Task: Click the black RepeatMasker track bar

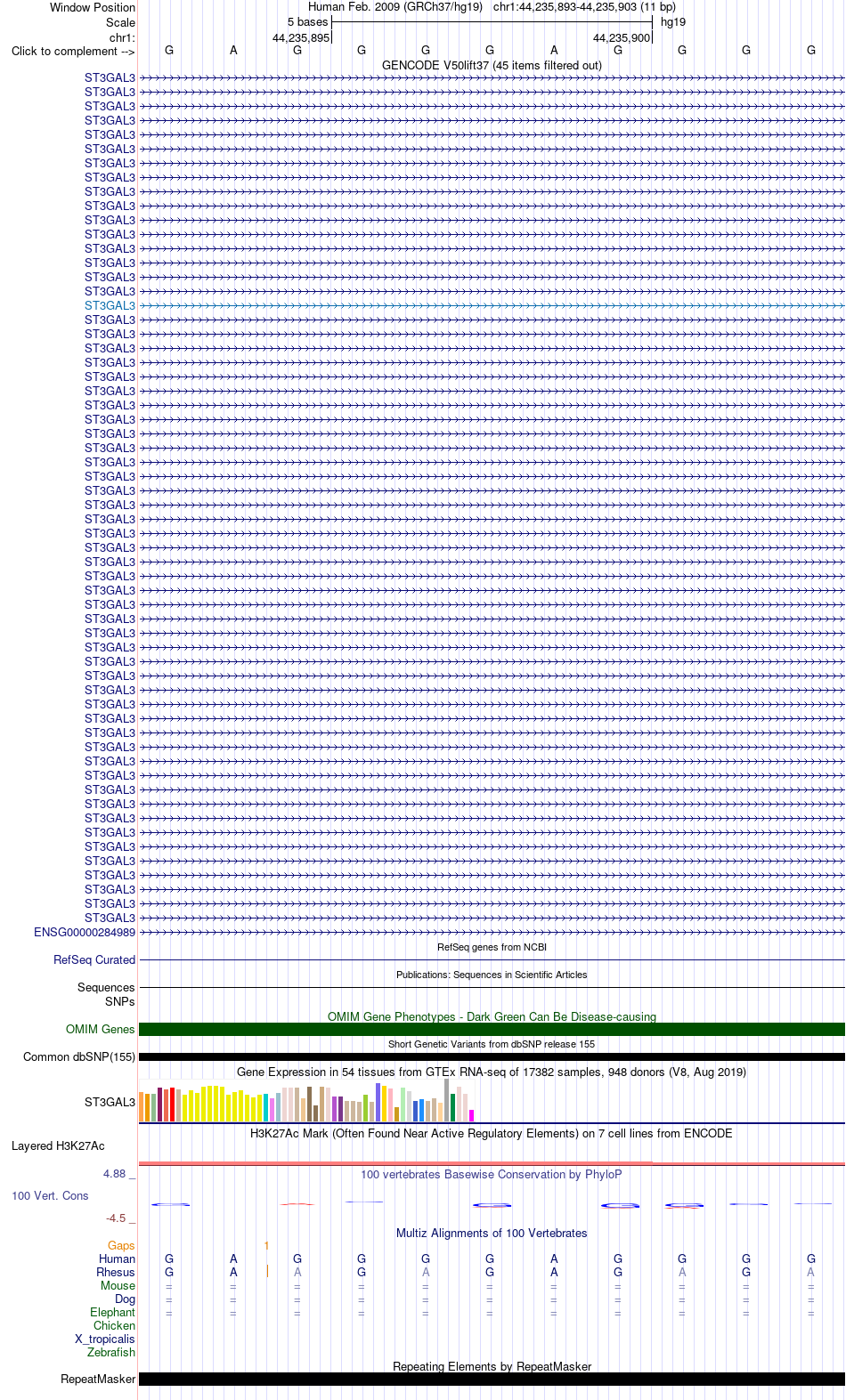Action: tap(492, 1379)
